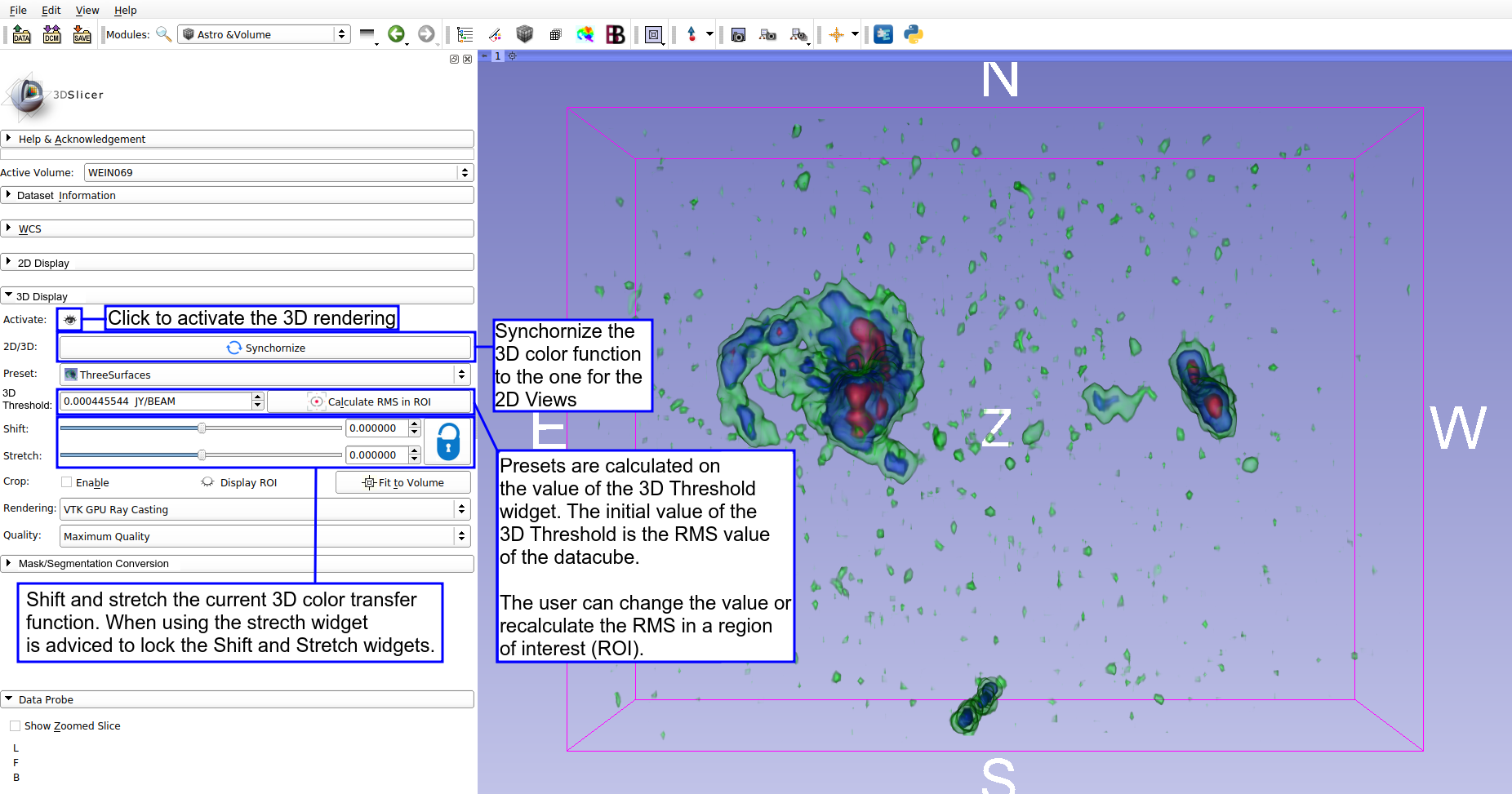This screenshot has height=794, width=1512.
Task: Click the SAVE scene icon
Action: 82,34
